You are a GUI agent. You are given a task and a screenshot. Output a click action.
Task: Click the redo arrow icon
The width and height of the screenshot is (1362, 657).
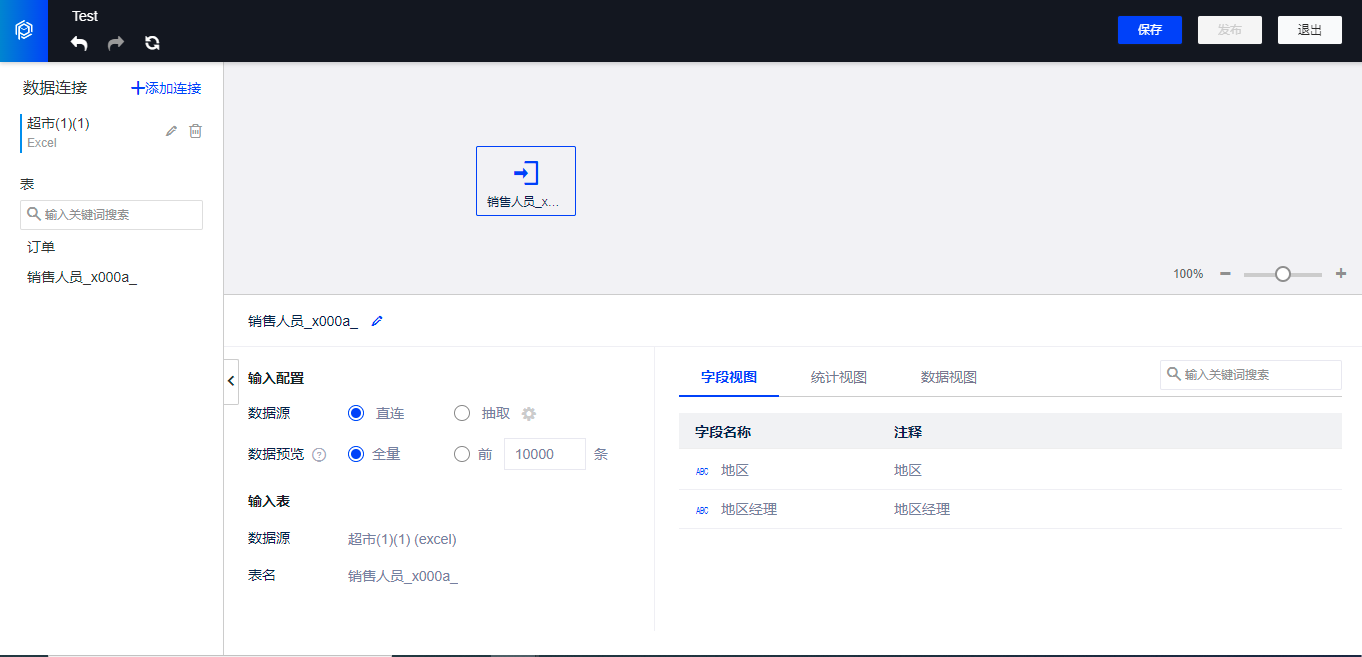click(x=116, y=43)
